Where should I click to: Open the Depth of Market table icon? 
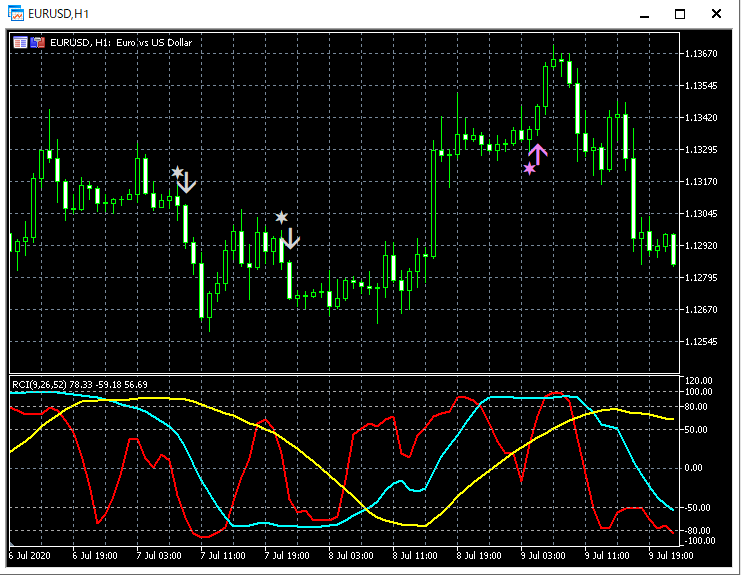pyautogui.click(x=20, y=43)
